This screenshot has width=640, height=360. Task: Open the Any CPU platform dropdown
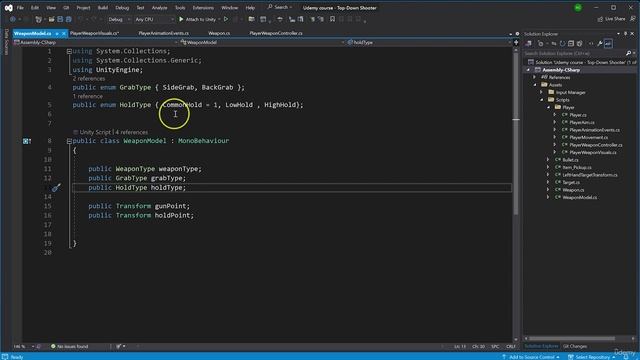[x=154, y=19]
